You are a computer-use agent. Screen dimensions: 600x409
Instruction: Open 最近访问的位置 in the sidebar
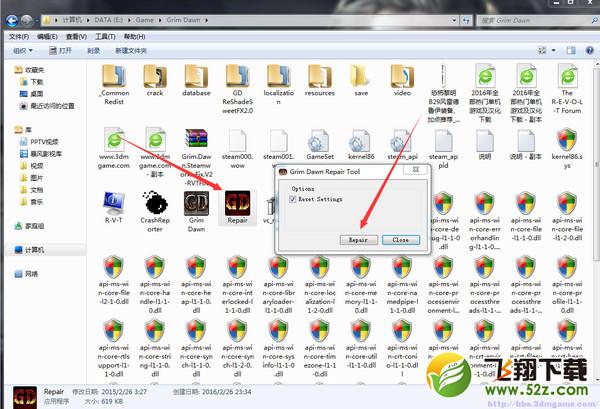(x=47, y=106)
